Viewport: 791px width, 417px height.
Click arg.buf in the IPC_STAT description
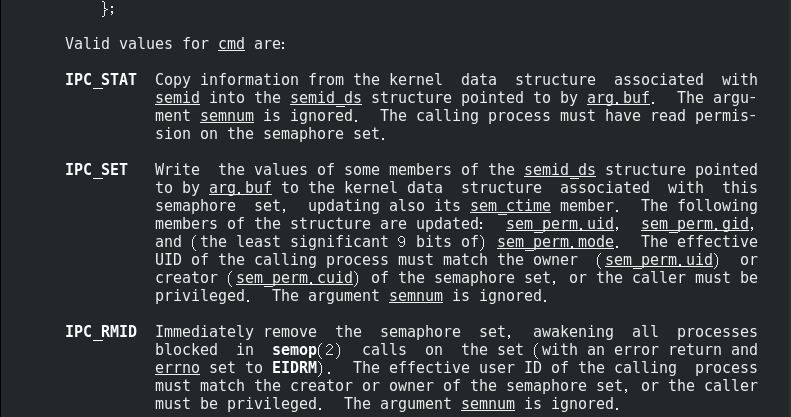618,98
